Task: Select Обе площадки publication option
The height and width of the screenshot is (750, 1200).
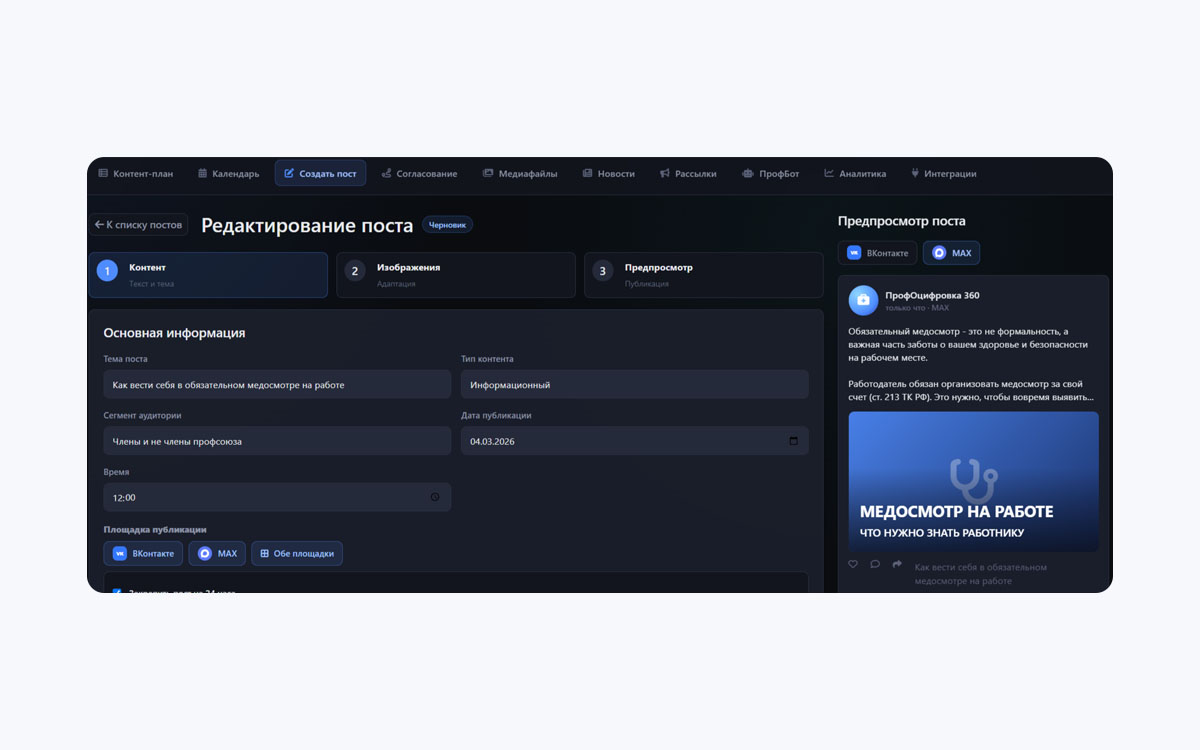Action: click(297, 553)
